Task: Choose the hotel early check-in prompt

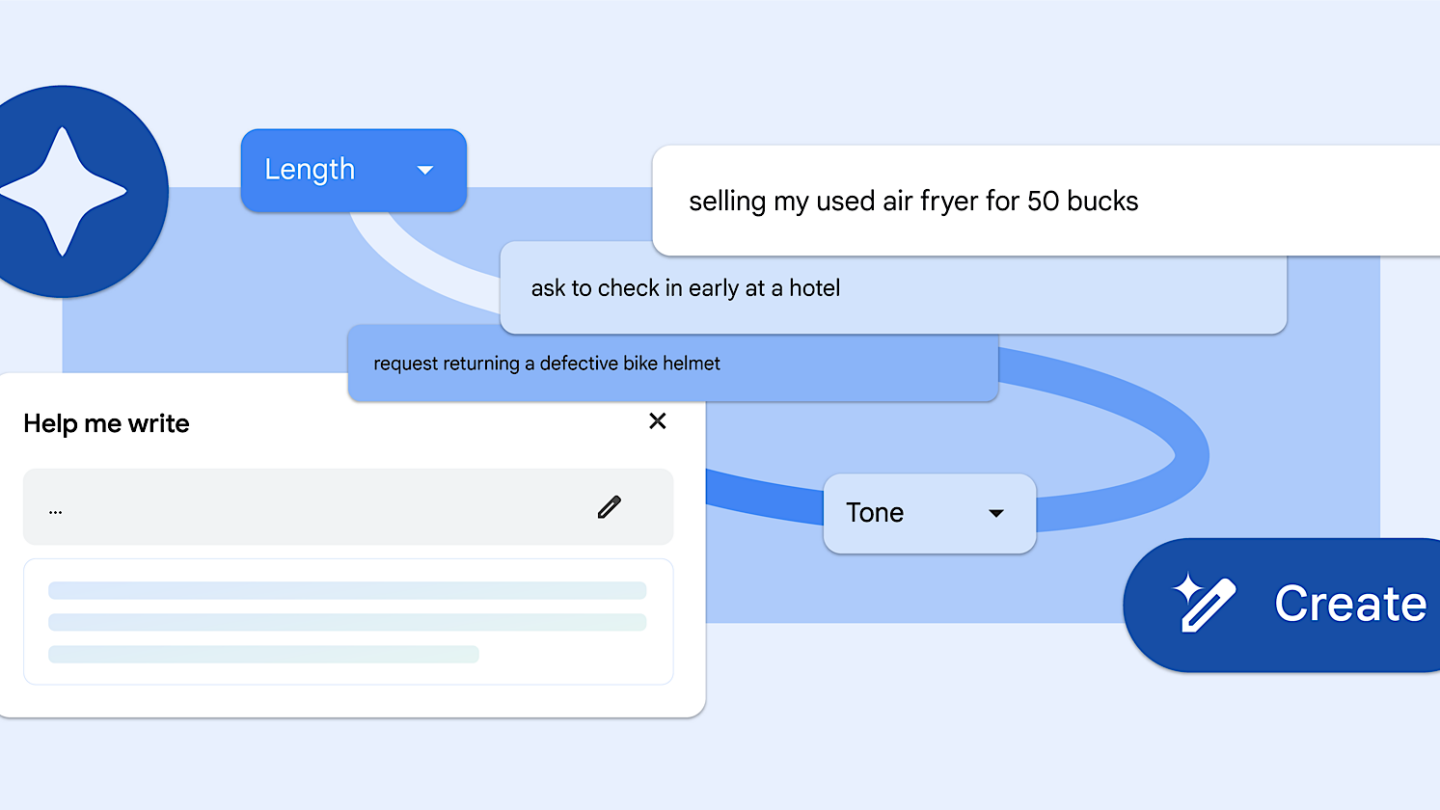Action: pyautogui.click(x=685, y=289)
